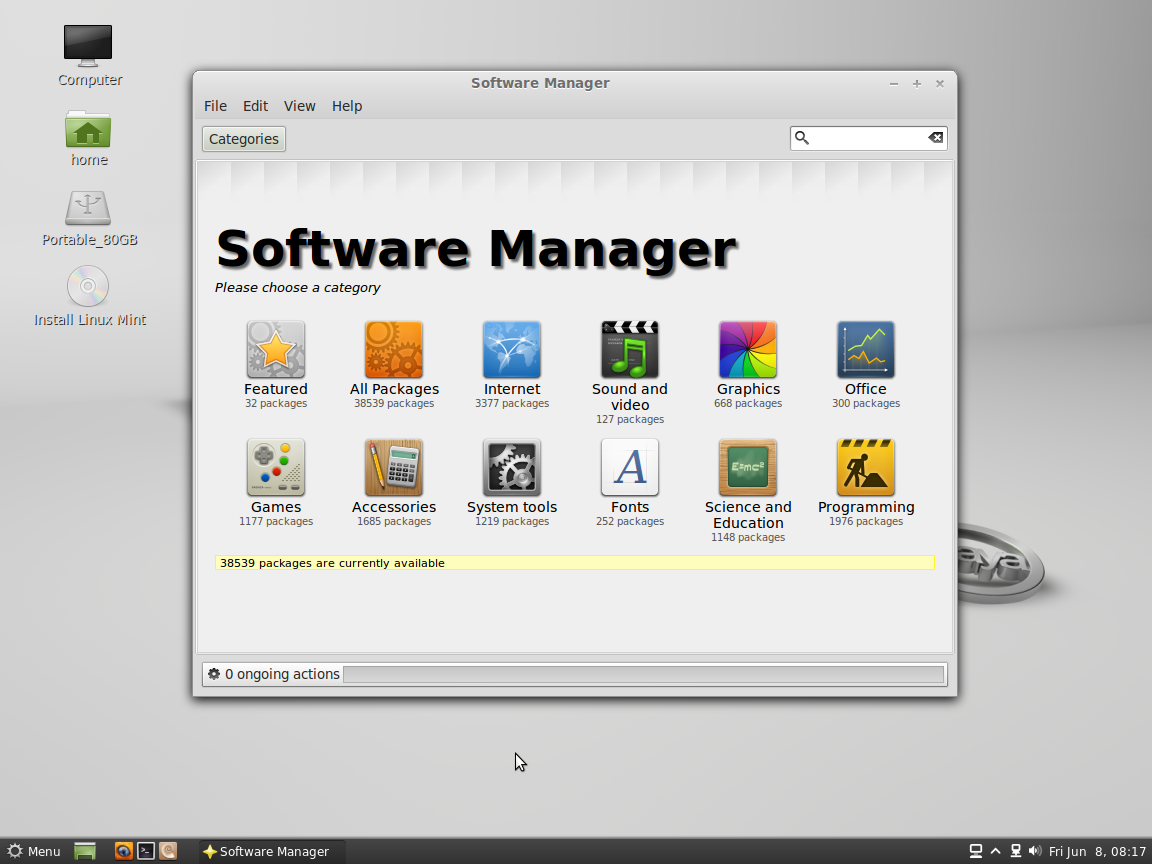This screenshot has height=864, width=1152.
Task: Click the Programming category label
Action: (866, 507)
